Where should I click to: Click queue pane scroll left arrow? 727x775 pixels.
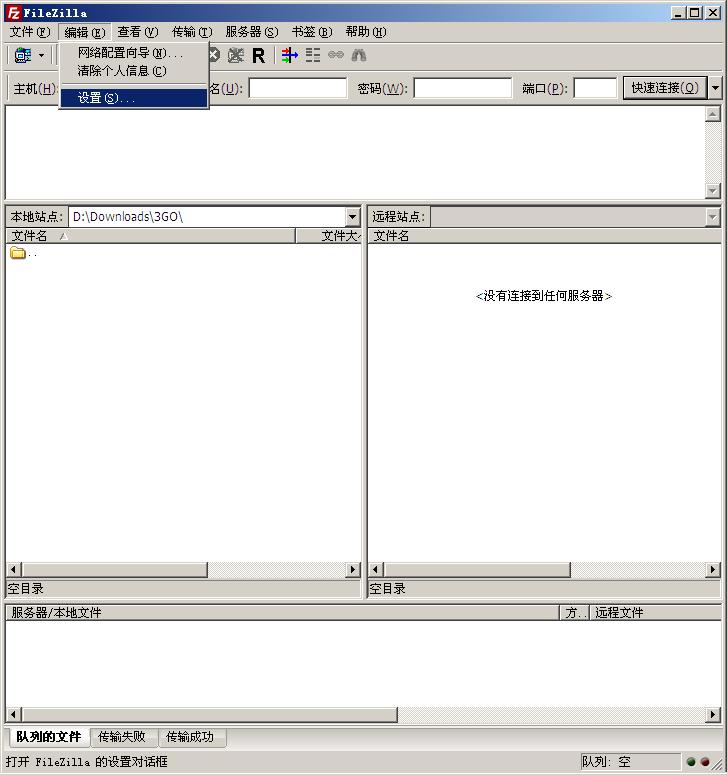14,714
